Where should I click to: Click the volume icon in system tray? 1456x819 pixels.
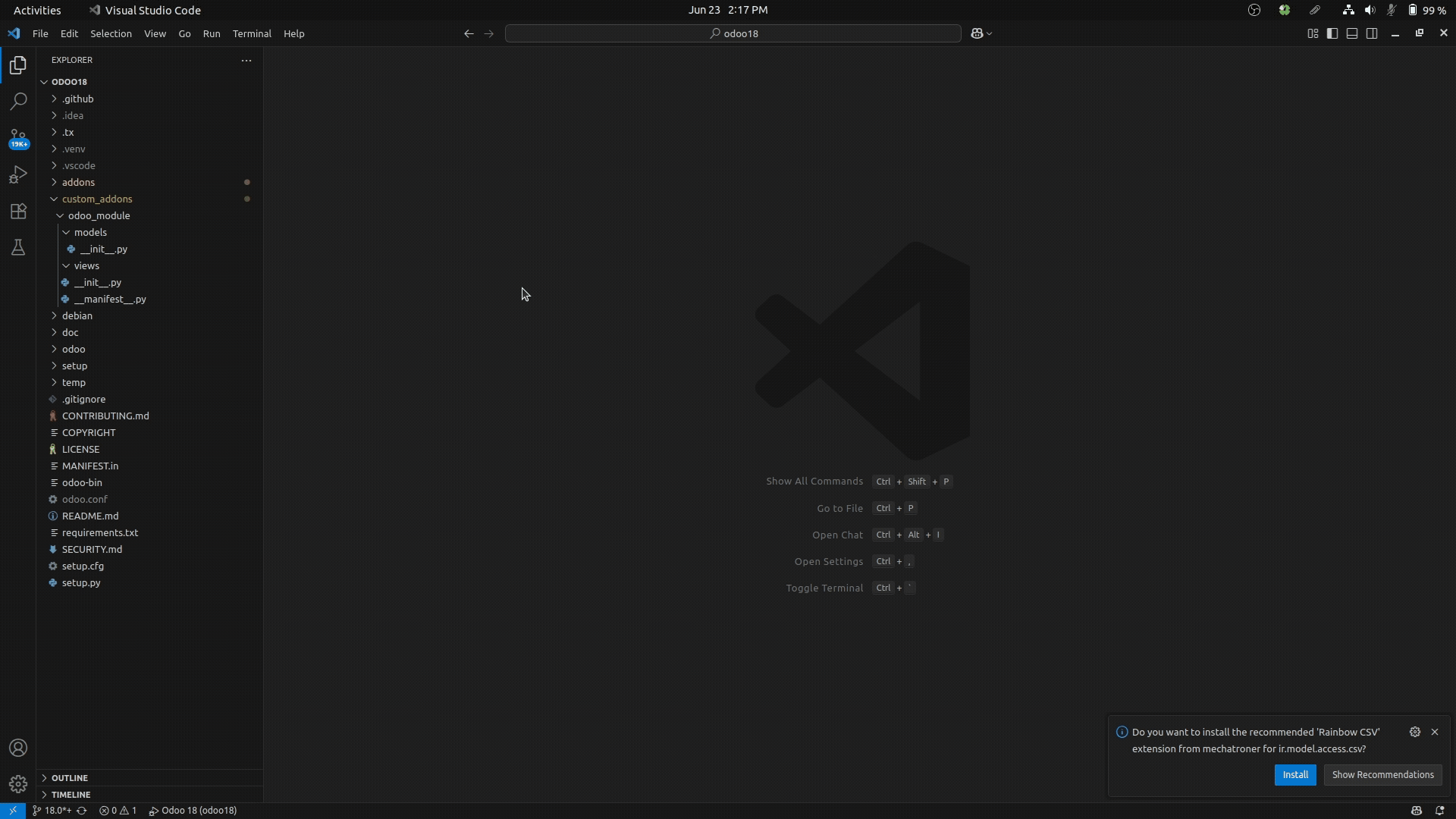(1370, 10)
